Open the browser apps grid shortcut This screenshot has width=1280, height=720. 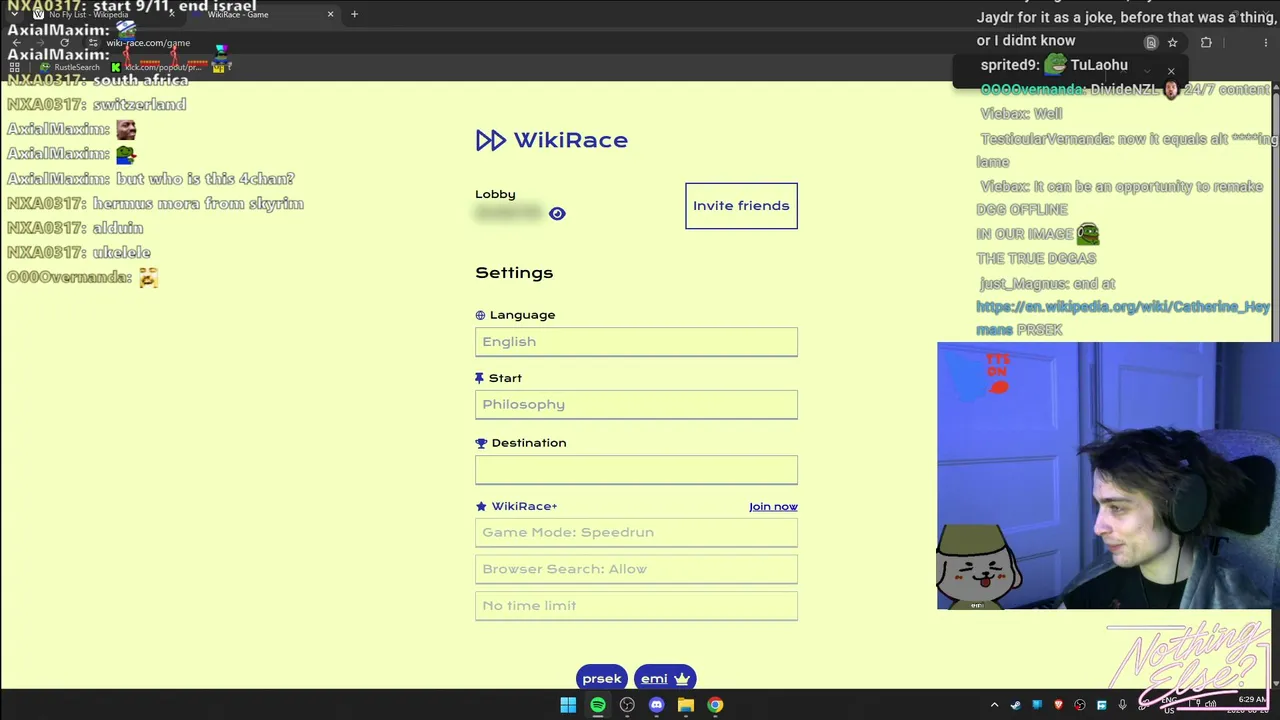pos(15,67)
